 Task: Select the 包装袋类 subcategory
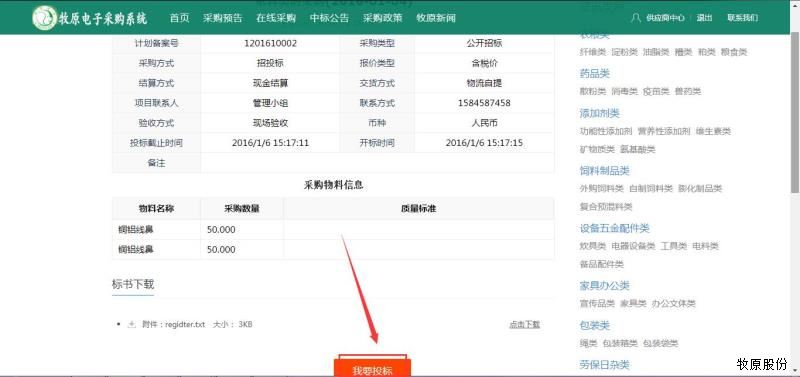(660, 343)
